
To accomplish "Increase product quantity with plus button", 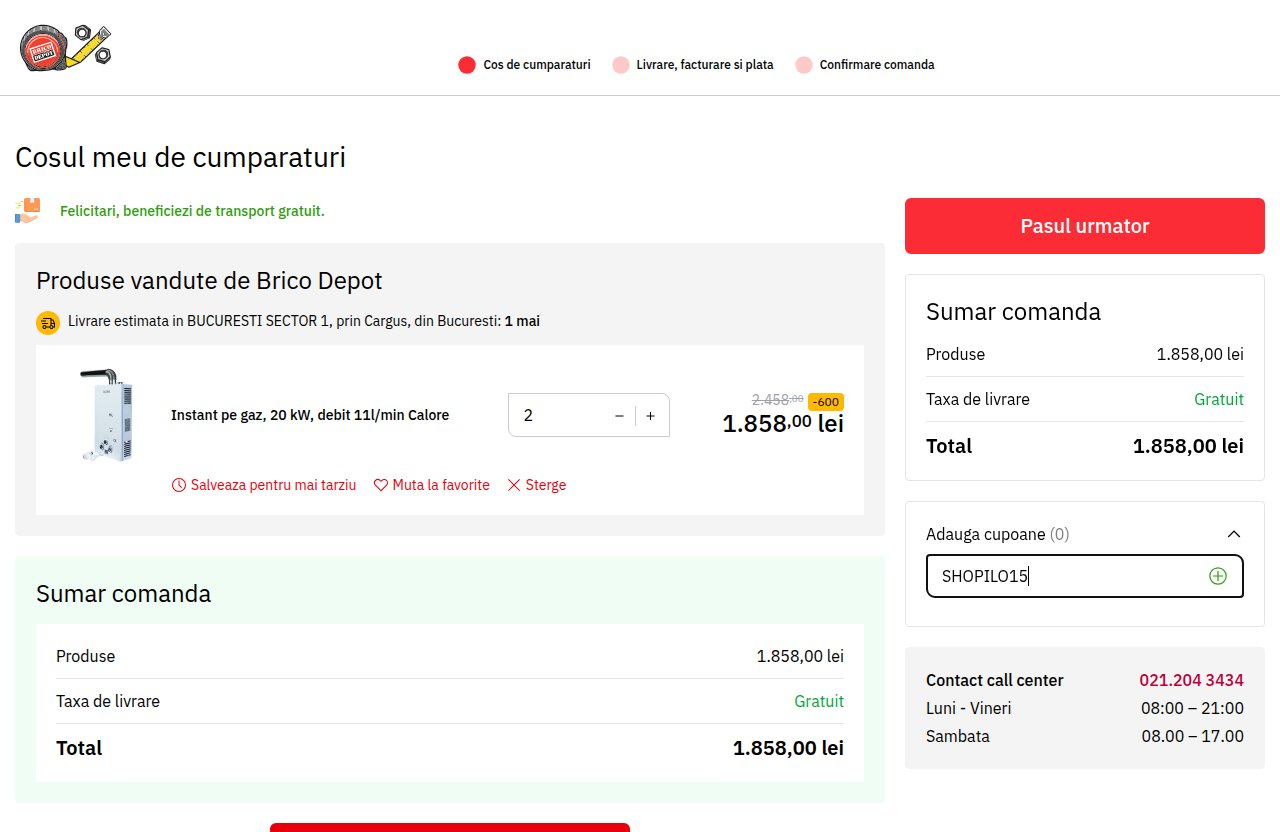I will tap(651, 416).
